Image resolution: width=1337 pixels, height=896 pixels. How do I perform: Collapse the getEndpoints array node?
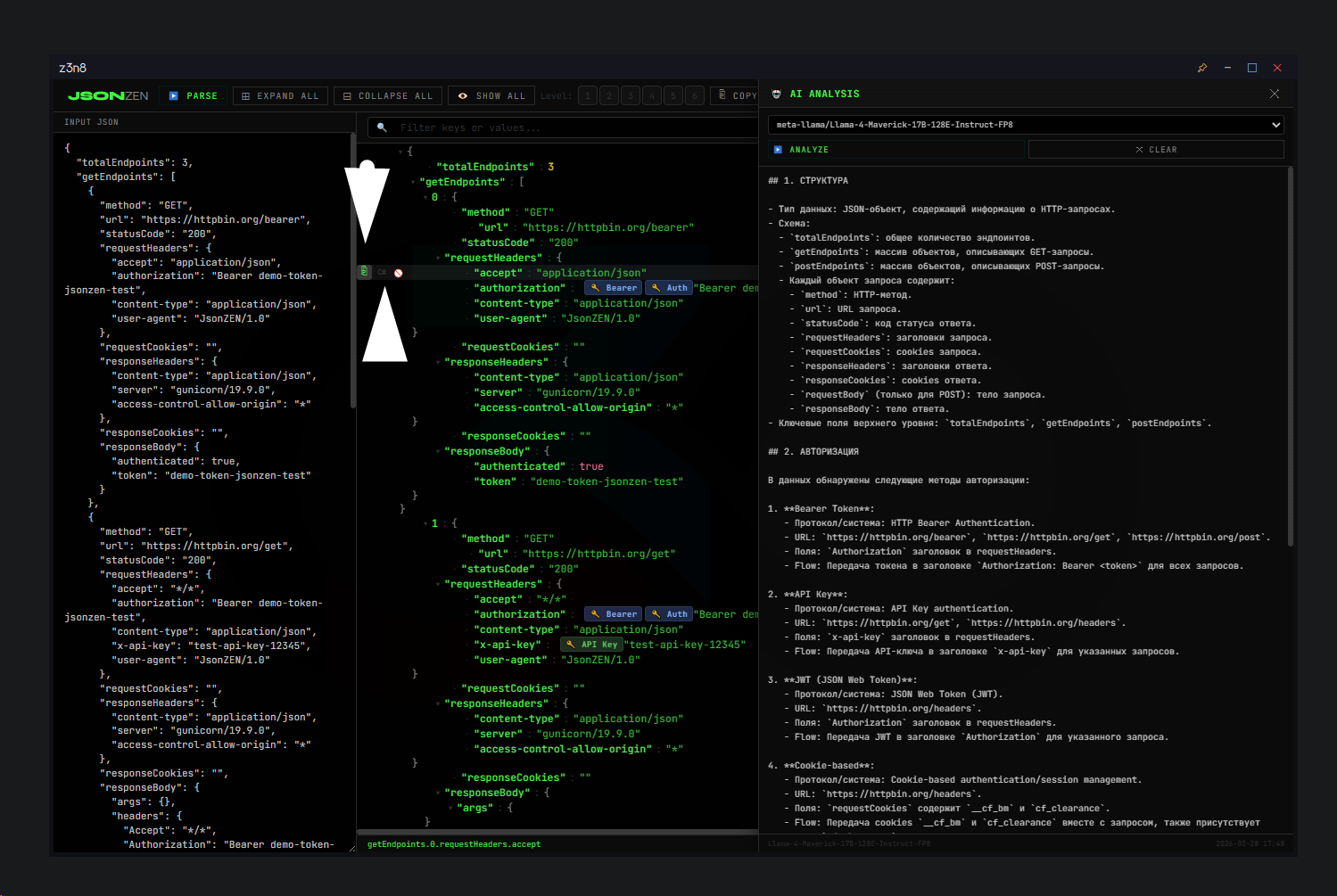pos(413,182)
